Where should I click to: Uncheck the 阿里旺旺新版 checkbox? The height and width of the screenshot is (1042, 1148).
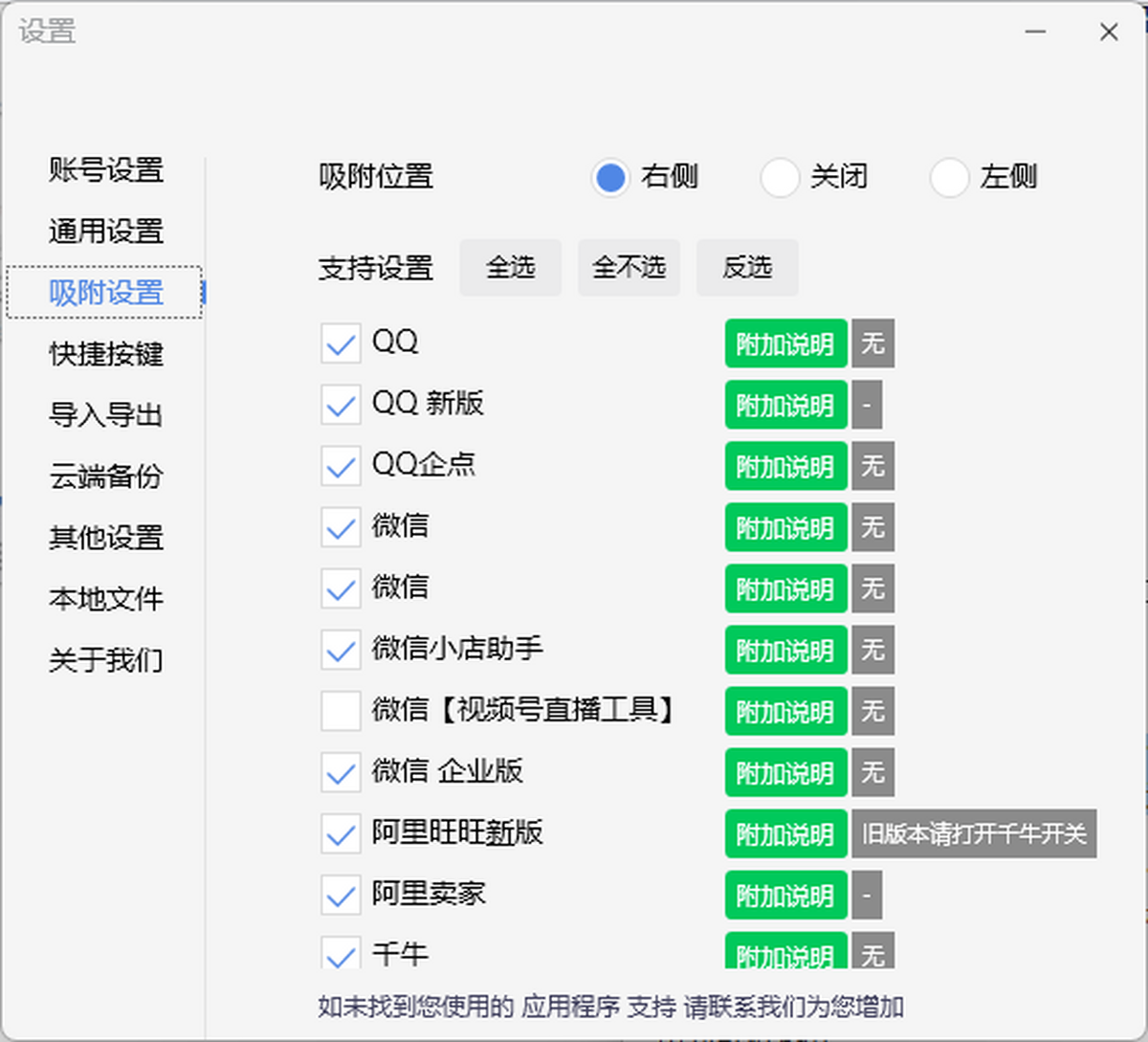tap(341, 833)
